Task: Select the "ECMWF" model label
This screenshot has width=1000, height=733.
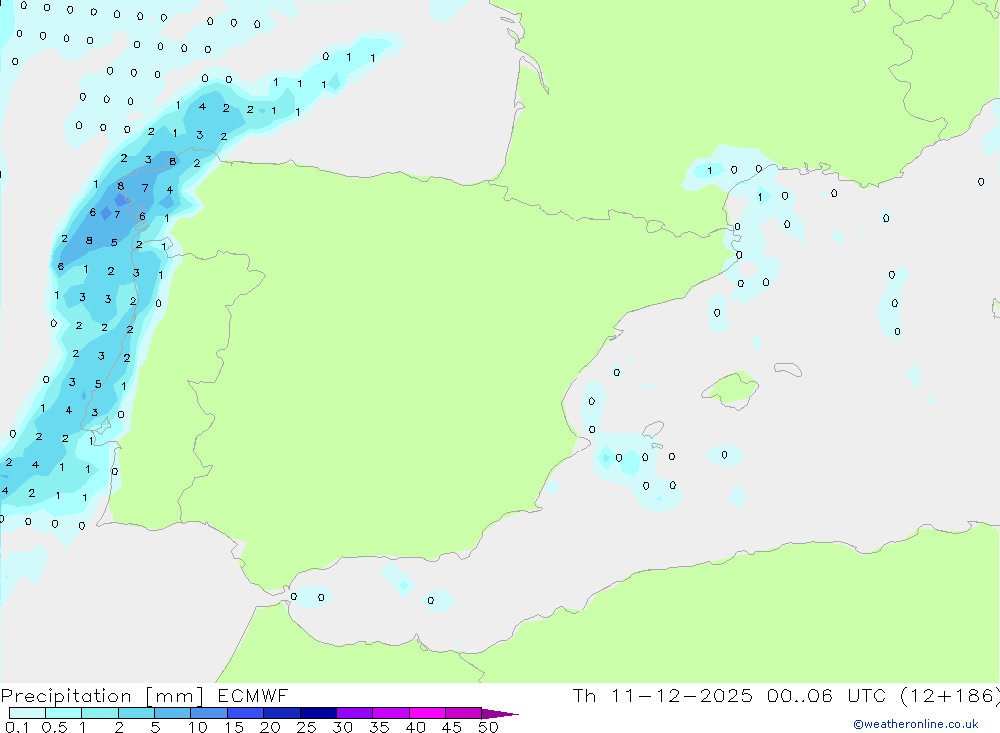Action: point(253,695)
